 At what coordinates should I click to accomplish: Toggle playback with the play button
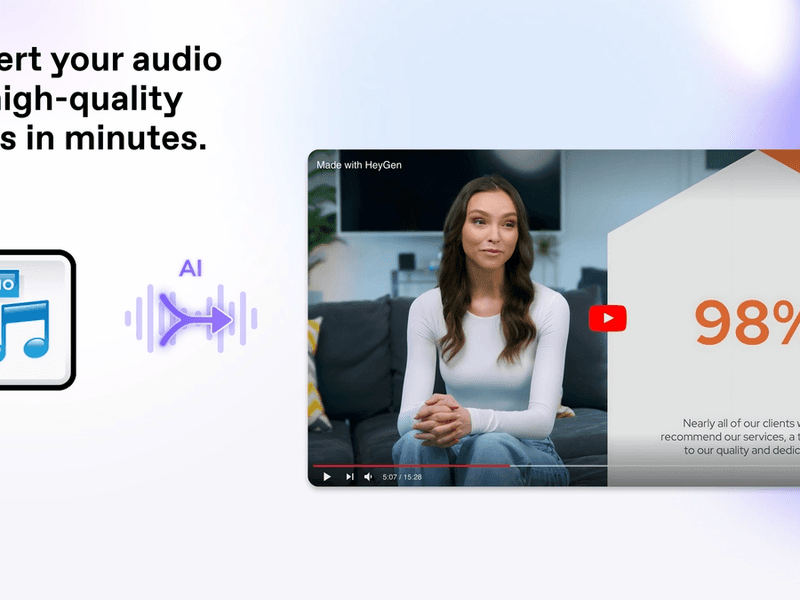click(327, 477)
